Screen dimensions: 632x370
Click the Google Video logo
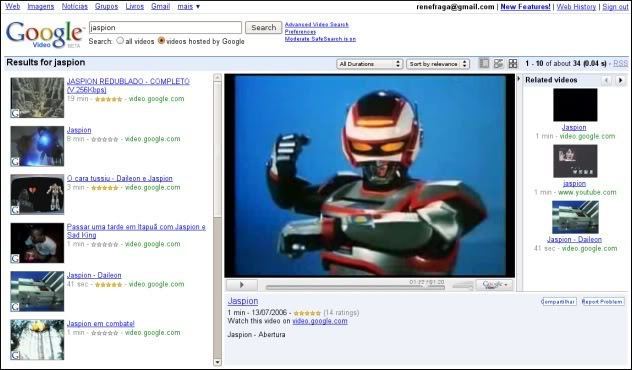[x=44, y=35]
